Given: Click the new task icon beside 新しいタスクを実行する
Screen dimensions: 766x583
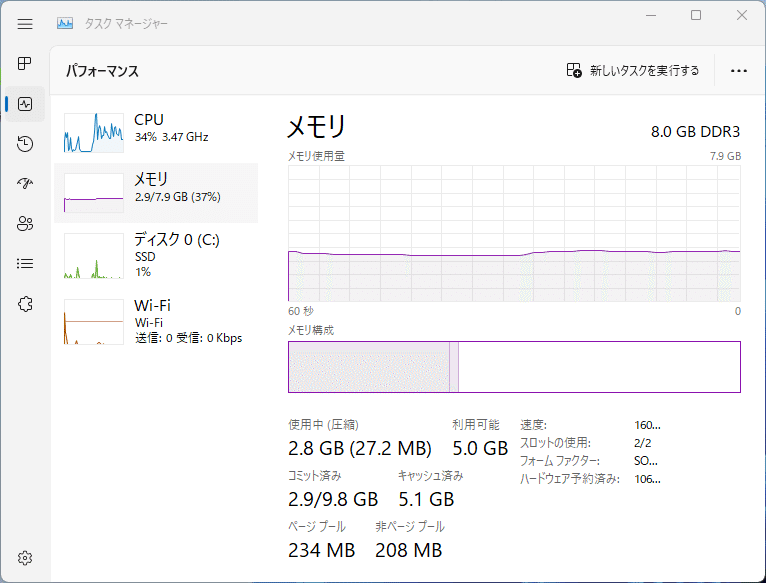Looking at the screenshot, I should tap(574, 70).
